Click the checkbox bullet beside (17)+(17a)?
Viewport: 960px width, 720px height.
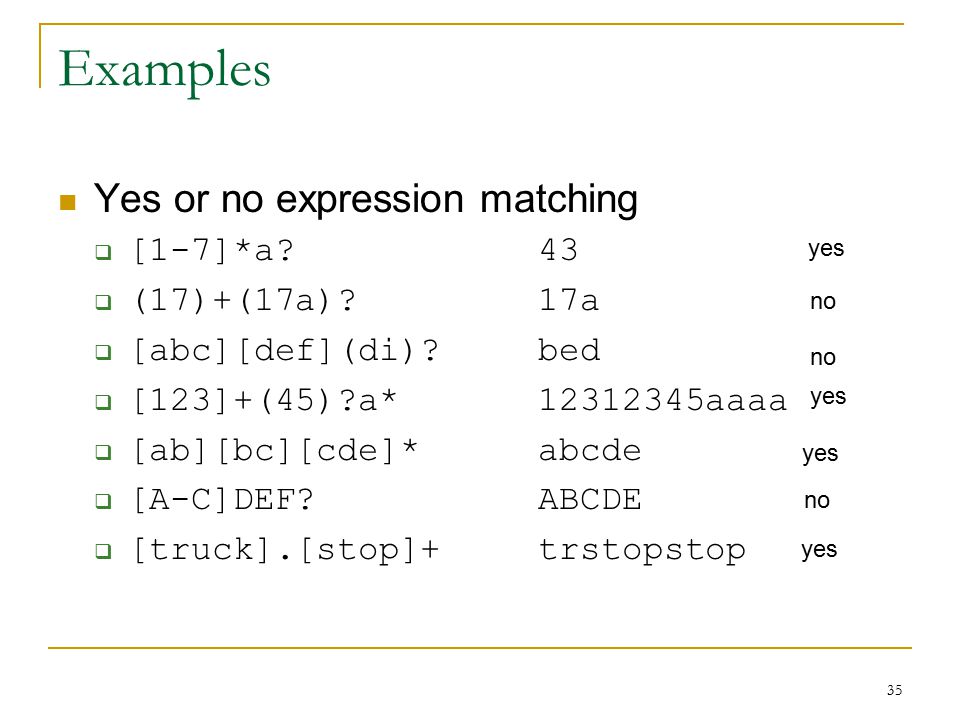[x=103, y=302]
